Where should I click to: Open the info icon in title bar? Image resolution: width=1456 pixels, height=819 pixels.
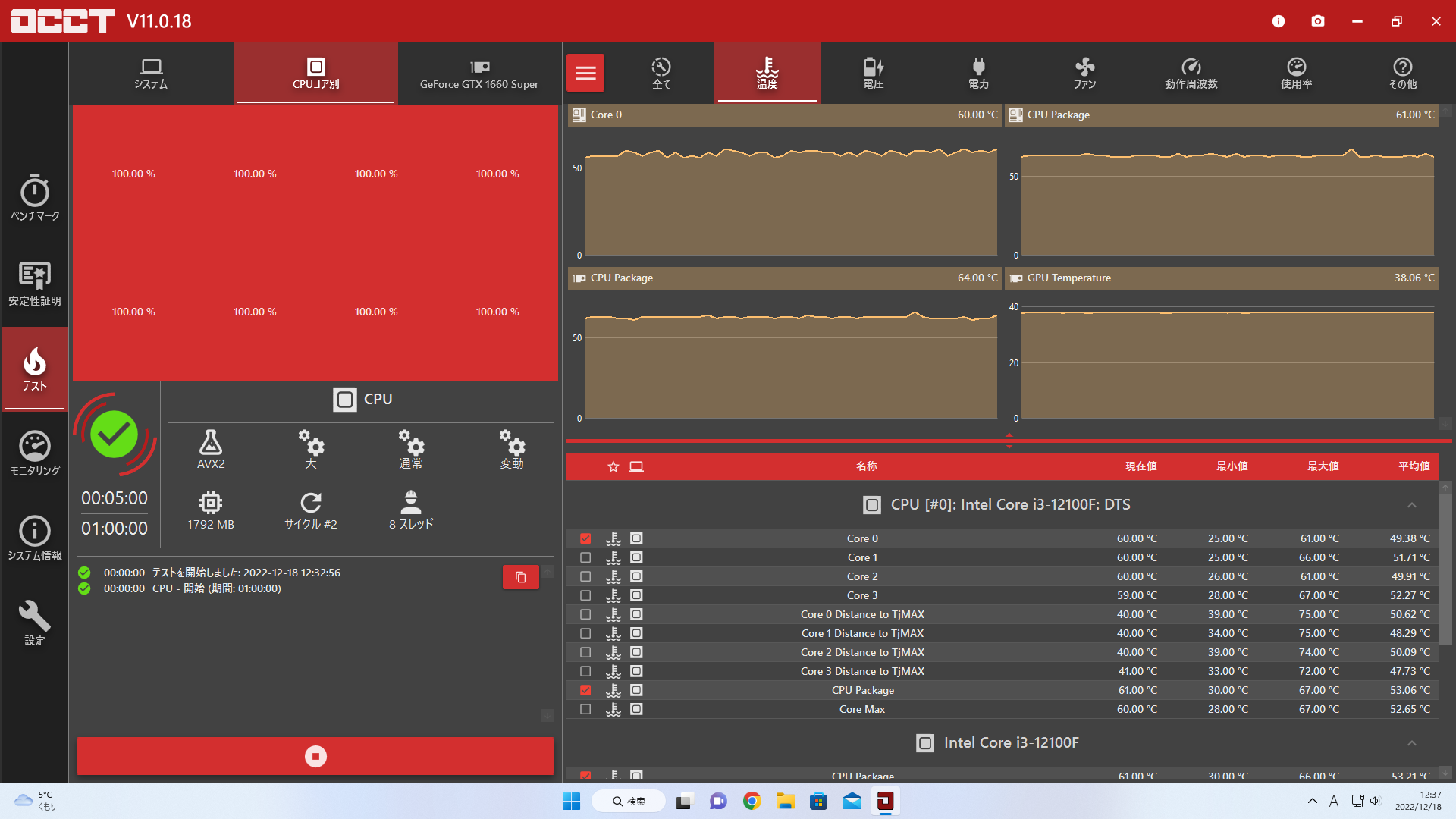1279,21
